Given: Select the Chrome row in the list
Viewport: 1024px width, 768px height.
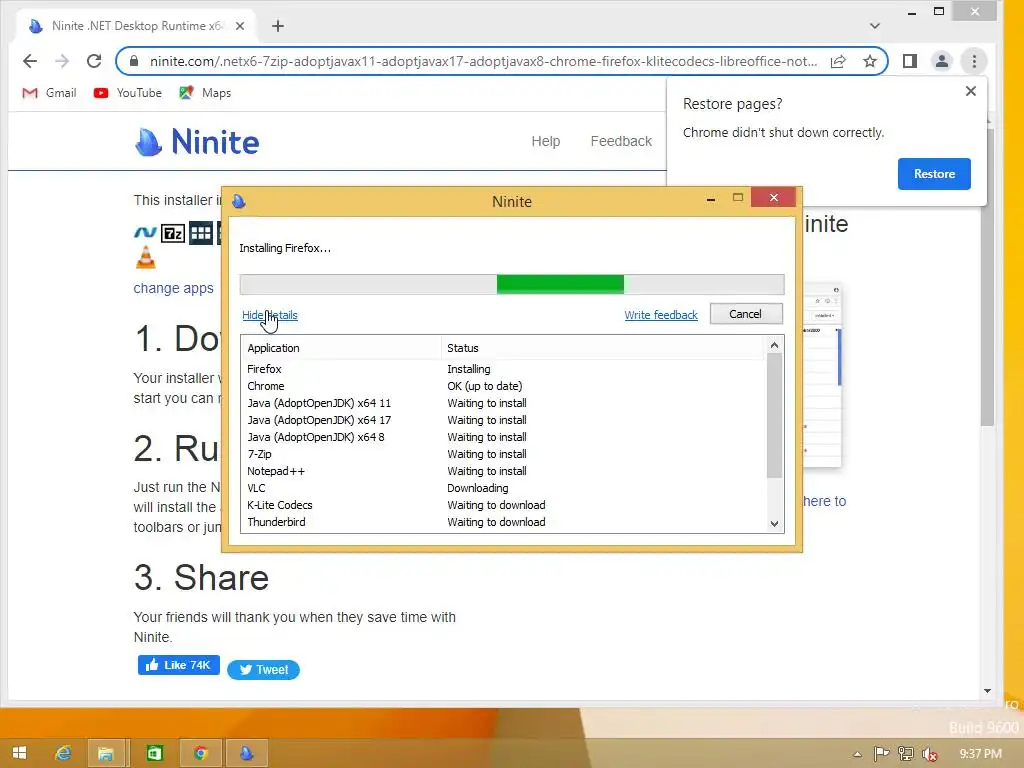Looking at the screenshot, I should click(x=503, y=386).
